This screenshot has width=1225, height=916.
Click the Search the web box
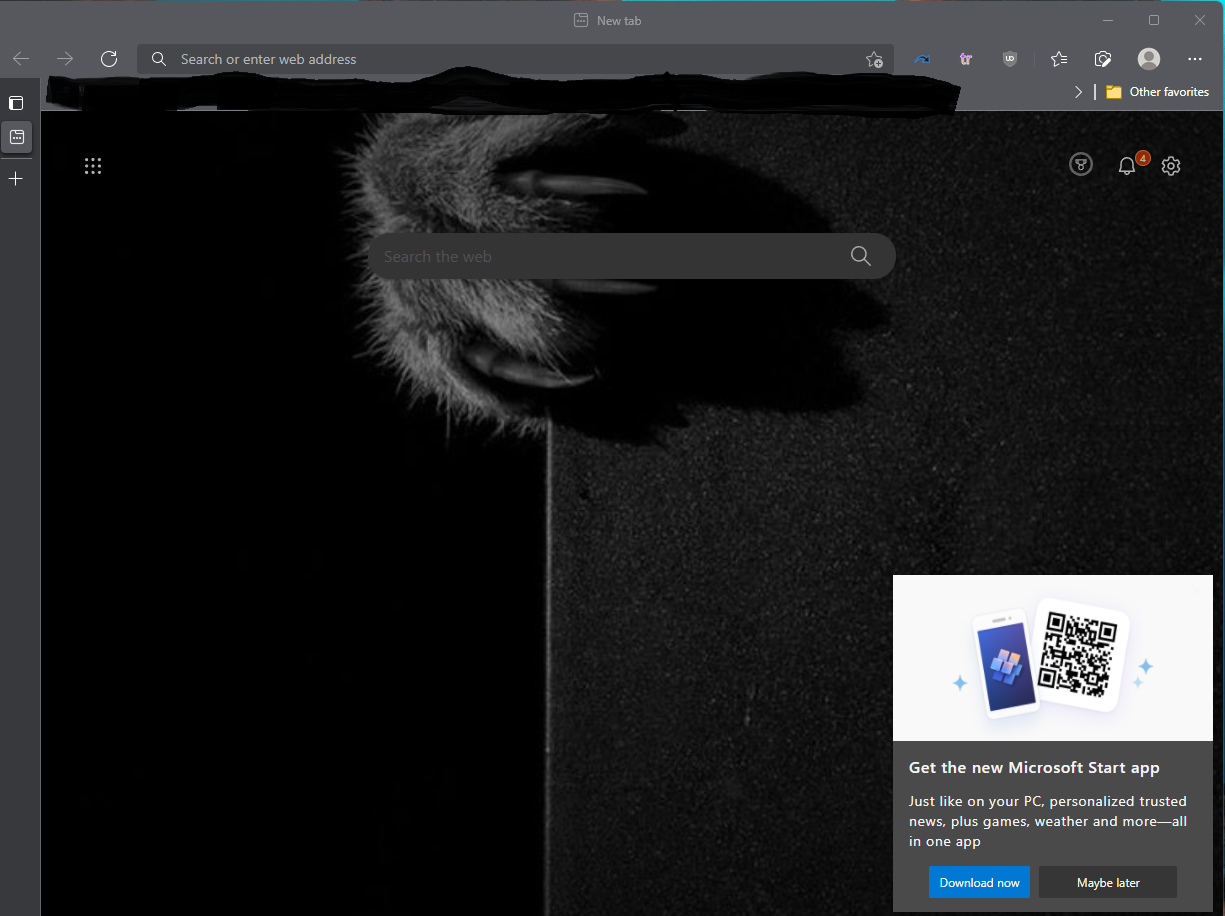coord(610,257)
